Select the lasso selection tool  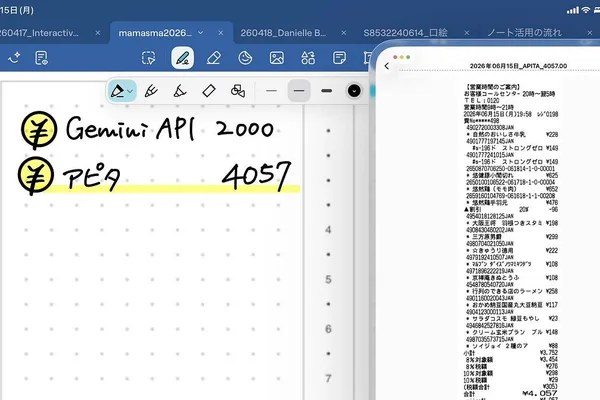click(148, 58)
